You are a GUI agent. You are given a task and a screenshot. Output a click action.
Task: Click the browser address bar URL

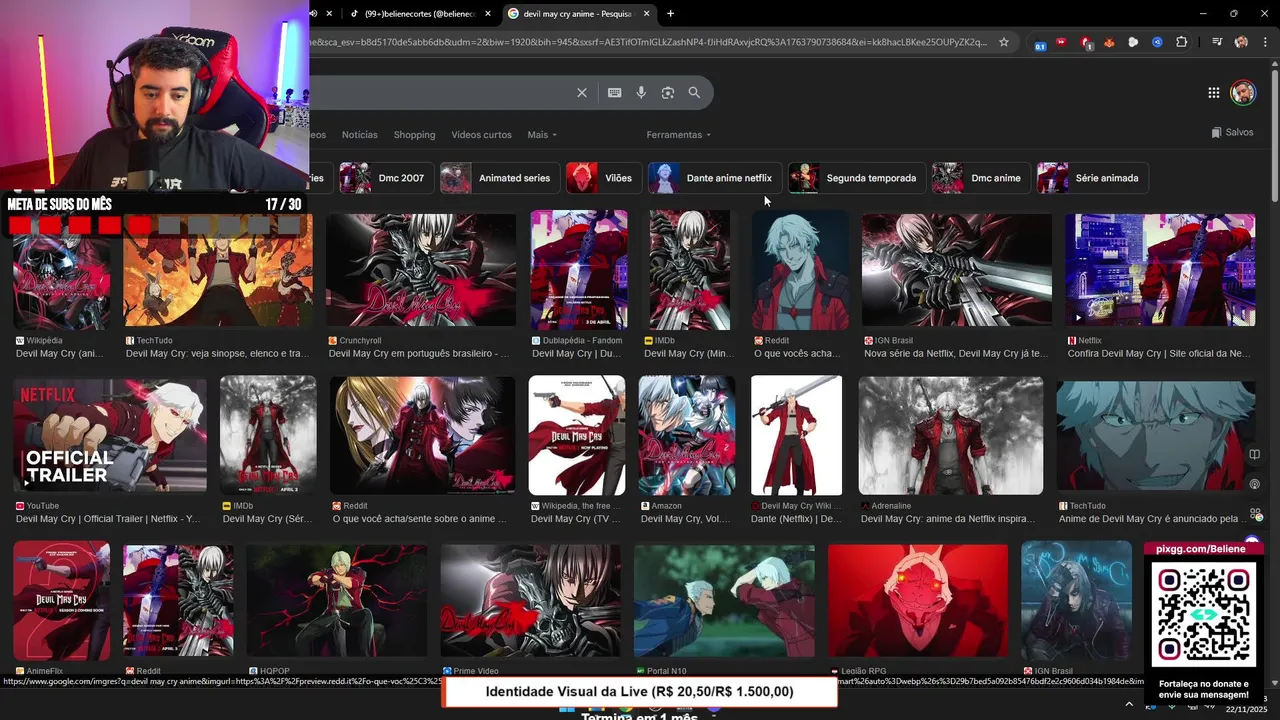650,42
